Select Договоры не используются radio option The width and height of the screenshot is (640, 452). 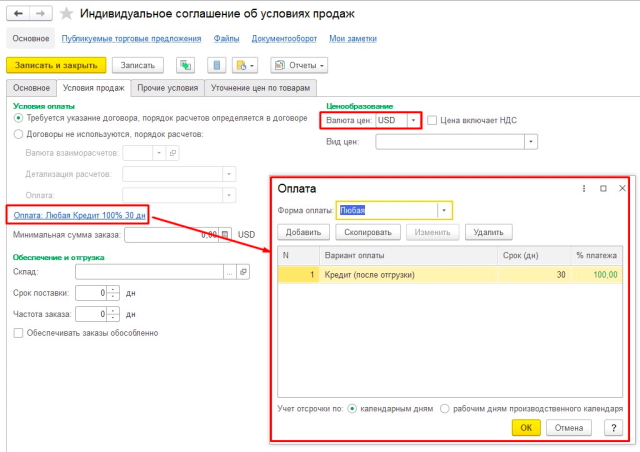click(x=19, y=134)
